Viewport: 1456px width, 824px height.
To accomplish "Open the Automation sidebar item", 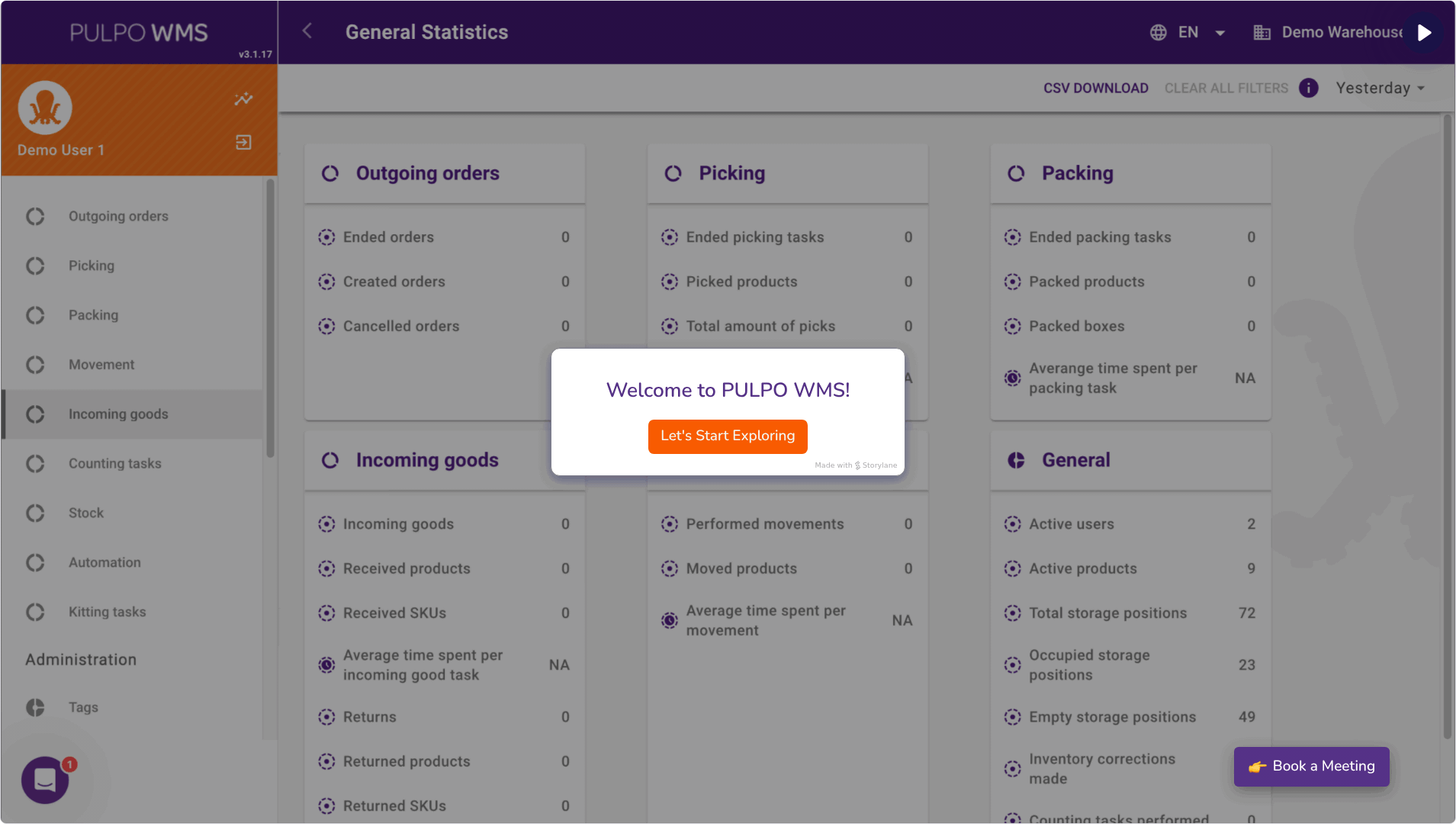I will point(104,562).
